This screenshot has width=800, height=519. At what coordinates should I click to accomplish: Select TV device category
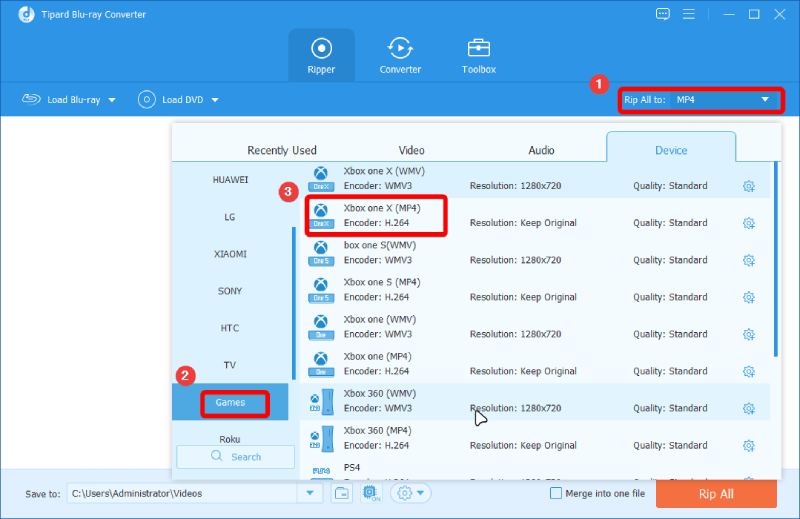(231, 365)
